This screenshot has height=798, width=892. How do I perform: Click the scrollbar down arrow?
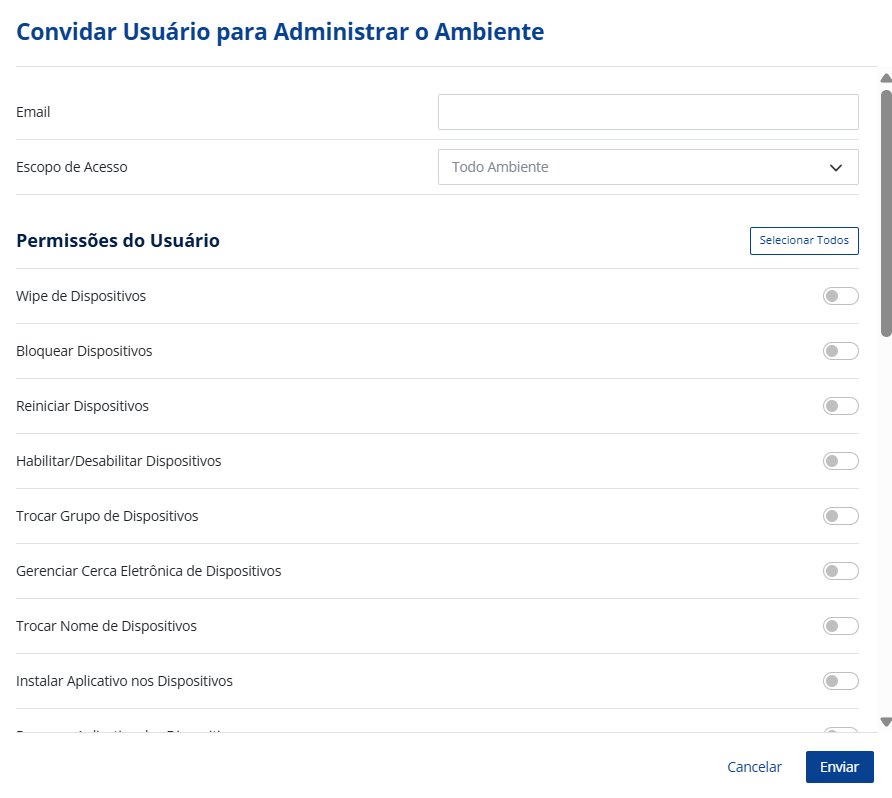pyautogui.click(x=885, y=721)
